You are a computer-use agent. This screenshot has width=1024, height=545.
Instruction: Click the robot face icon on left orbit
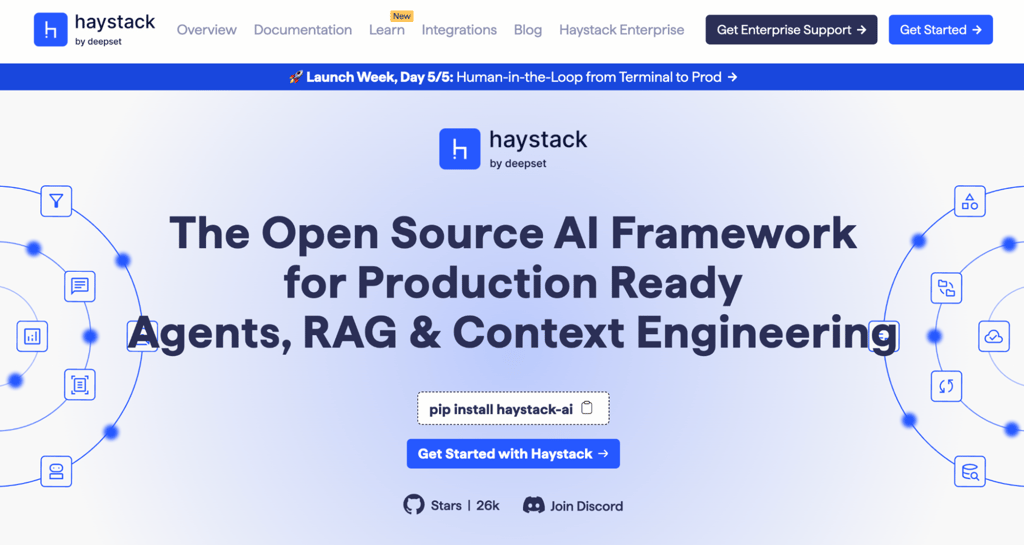pos(56,471)
